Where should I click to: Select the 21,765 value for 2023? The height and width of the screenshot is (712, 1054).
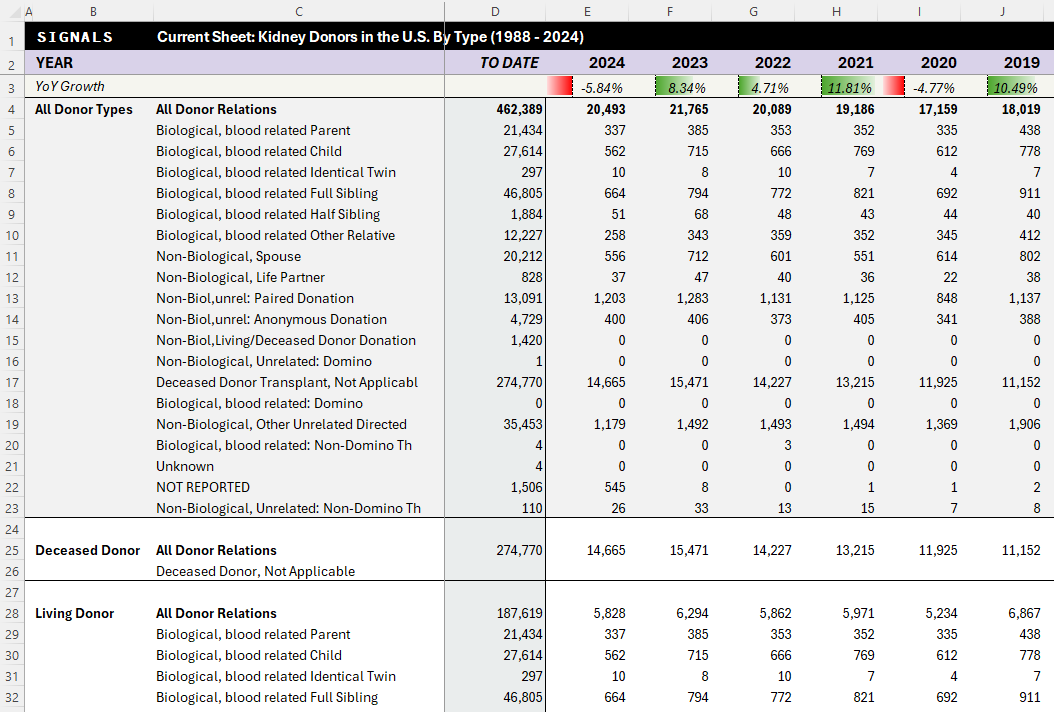689,110
